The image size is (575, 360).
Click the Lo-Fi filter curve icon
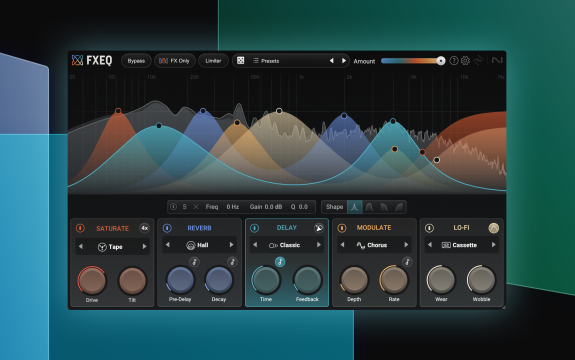pyautogui.click(x=494, y=228)
